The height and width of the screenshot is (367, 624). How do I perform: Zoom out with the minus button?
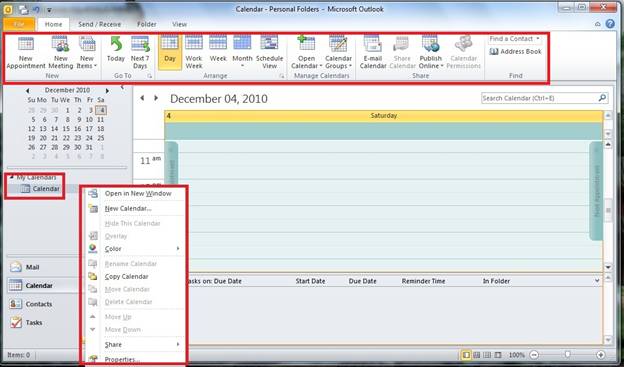[535, 354]
